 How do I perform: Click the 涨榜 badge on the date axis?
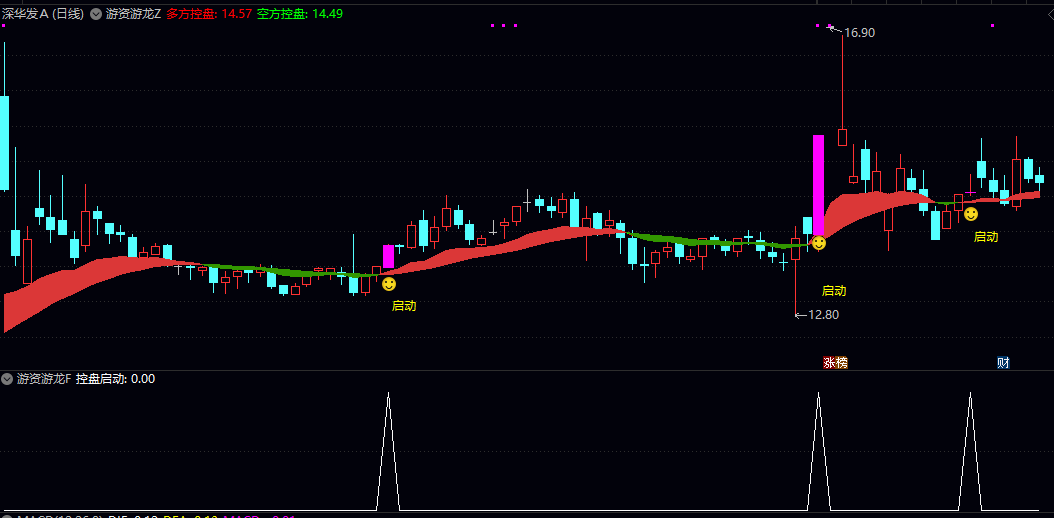click(836, 363)
